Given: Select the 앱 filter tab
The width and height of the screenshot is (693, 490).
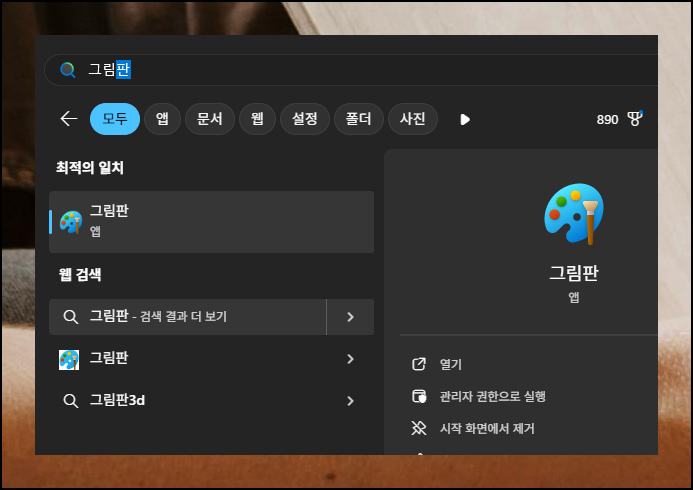Looking at the screenshot, I should [162, 119].
